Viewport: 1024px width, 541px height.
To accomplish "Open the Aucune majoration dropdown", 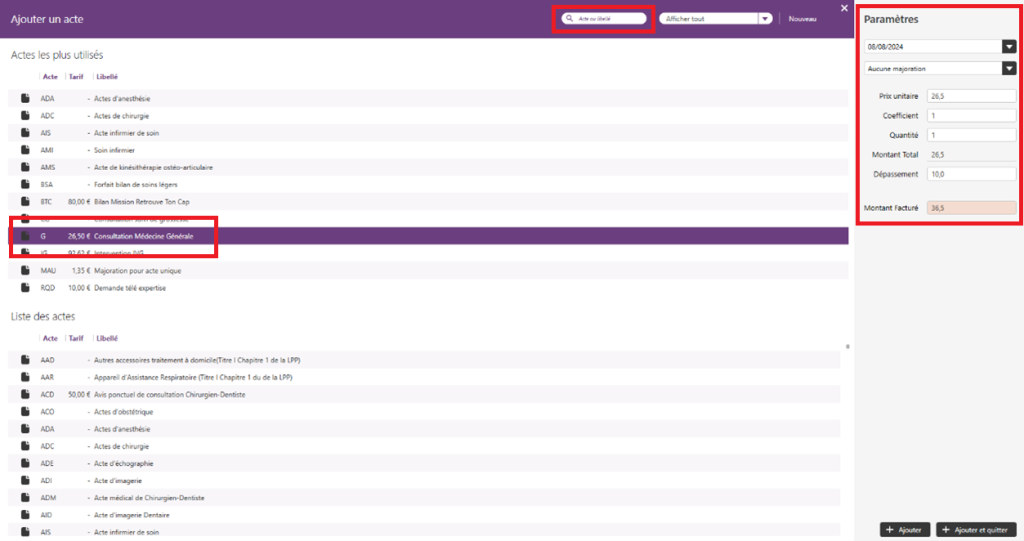I will click(x=1008, y=69).
